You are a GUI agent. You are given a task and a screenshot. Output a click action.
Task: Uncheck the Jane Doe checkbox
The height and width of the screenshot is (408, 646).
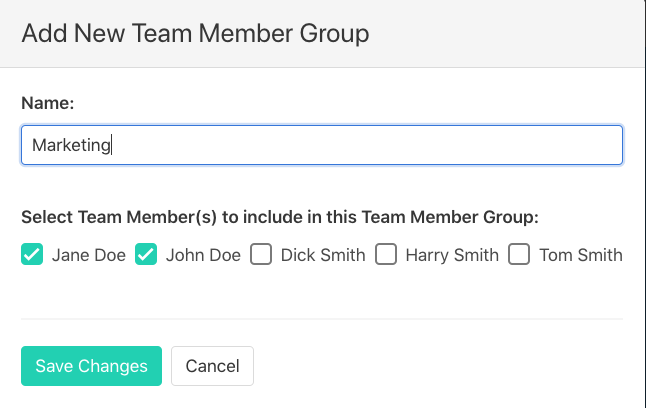pos(32,255)
